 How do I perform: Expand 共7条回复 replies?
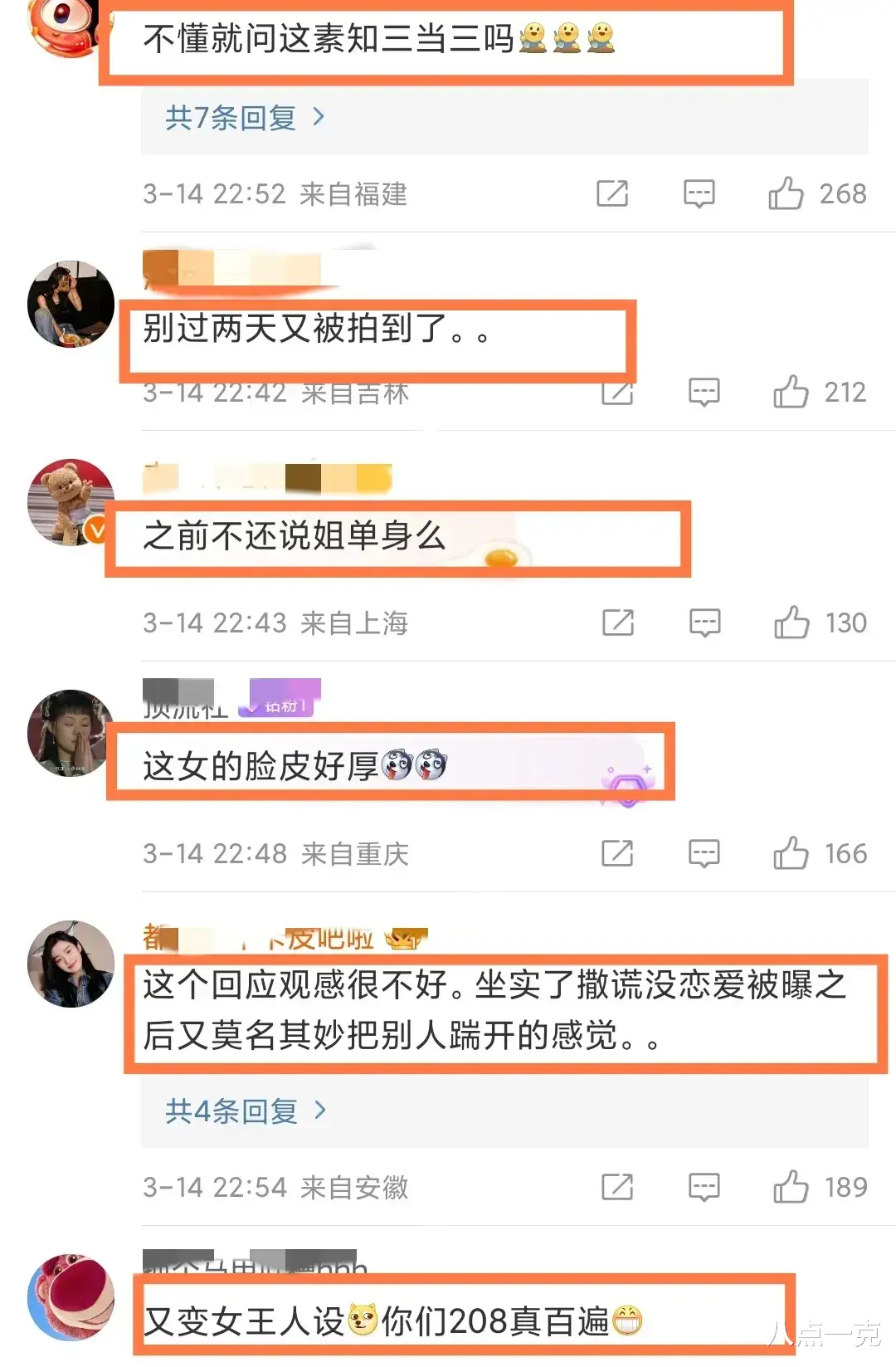coord(245,118)
